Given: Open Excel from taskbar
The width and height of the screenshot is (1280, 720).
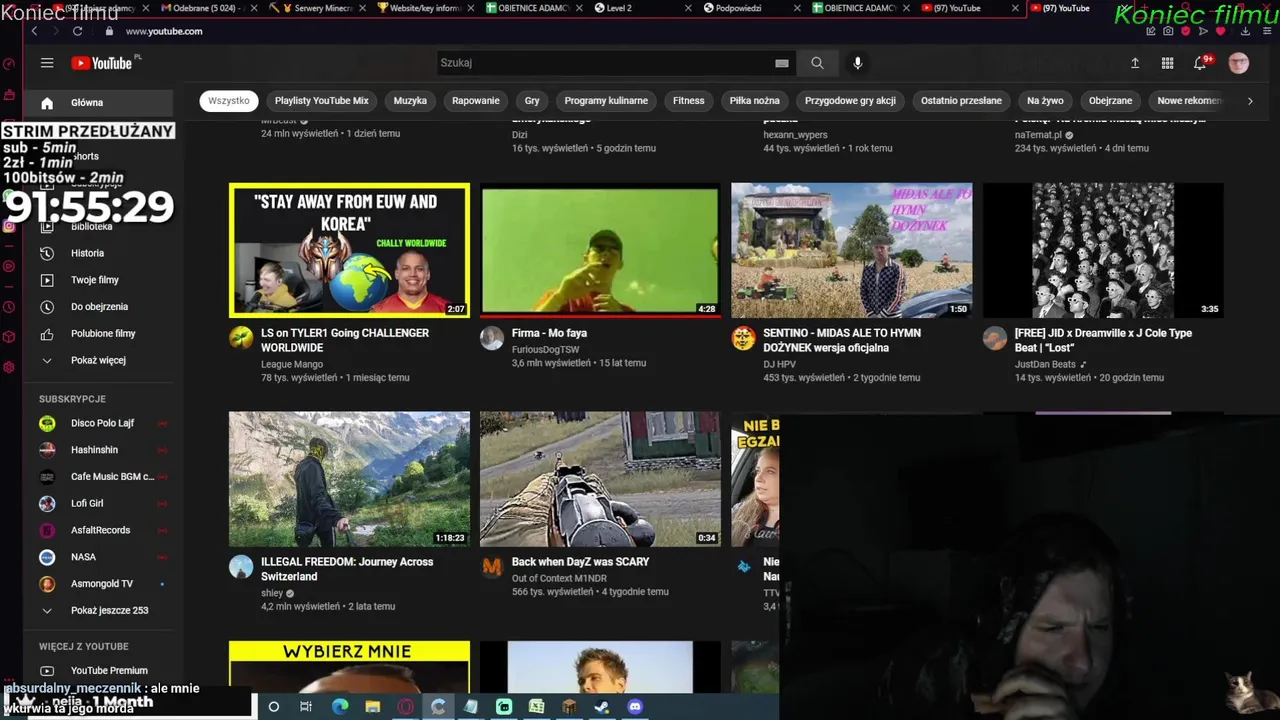Looking at the screenshot, I should point(536,707).
